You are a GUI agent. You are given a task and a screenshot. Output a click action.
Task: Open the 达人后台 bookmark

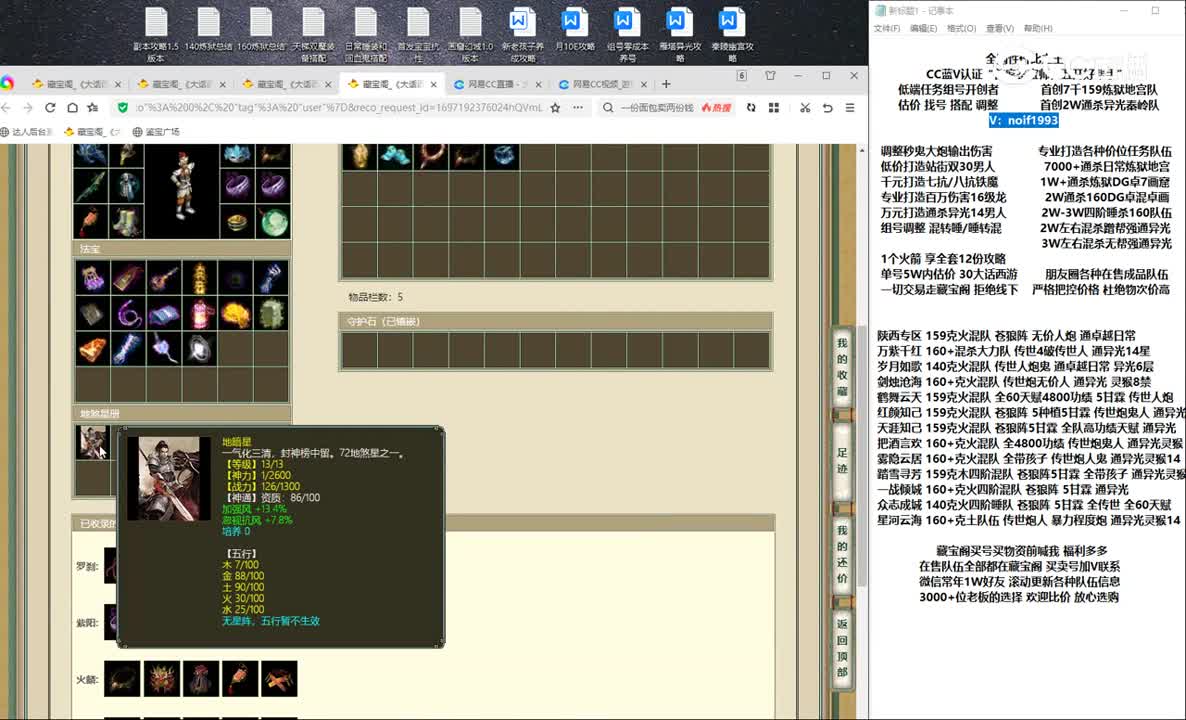27,132
